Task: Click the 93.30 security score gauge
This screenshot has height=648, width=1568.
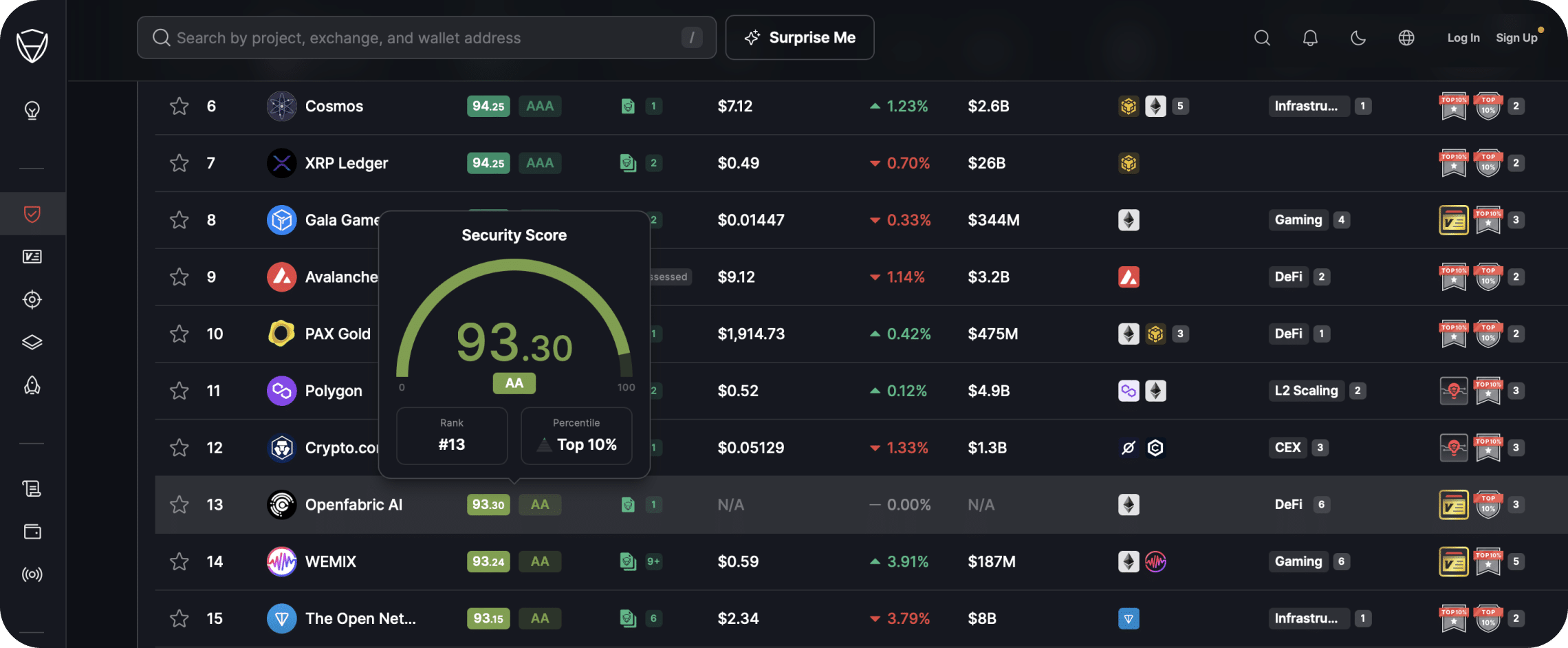Action: pos(514,318)
